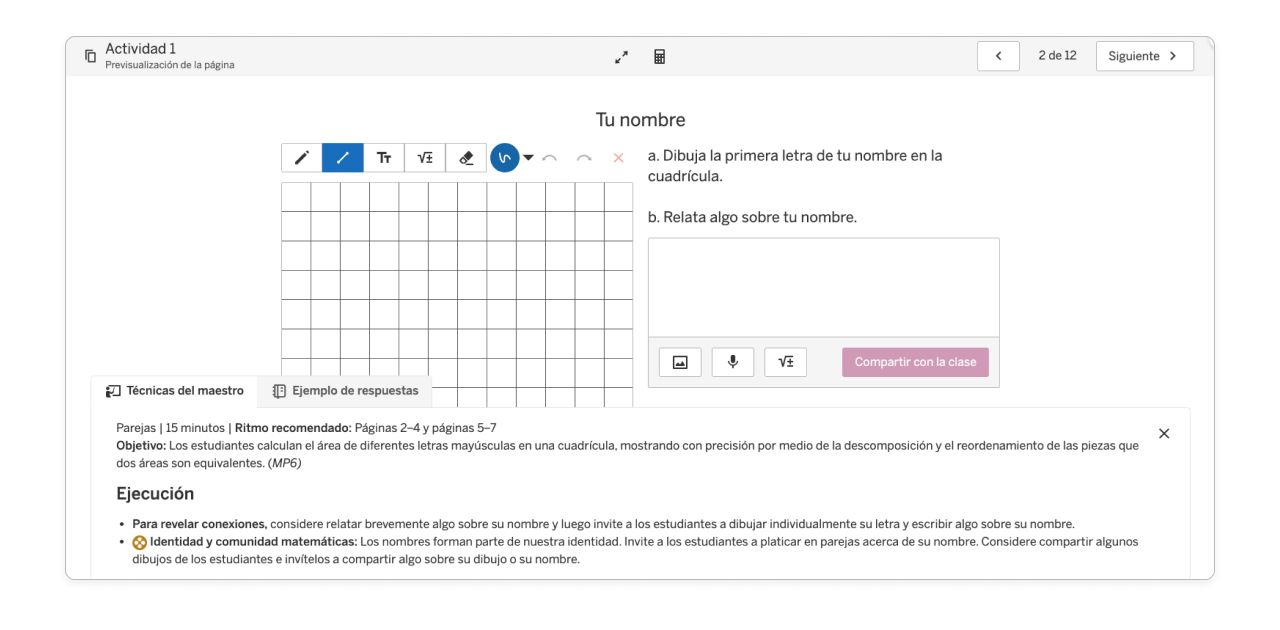Select the freehand pencil drawing tool
Screen dimensions: 1280x630
301,158
